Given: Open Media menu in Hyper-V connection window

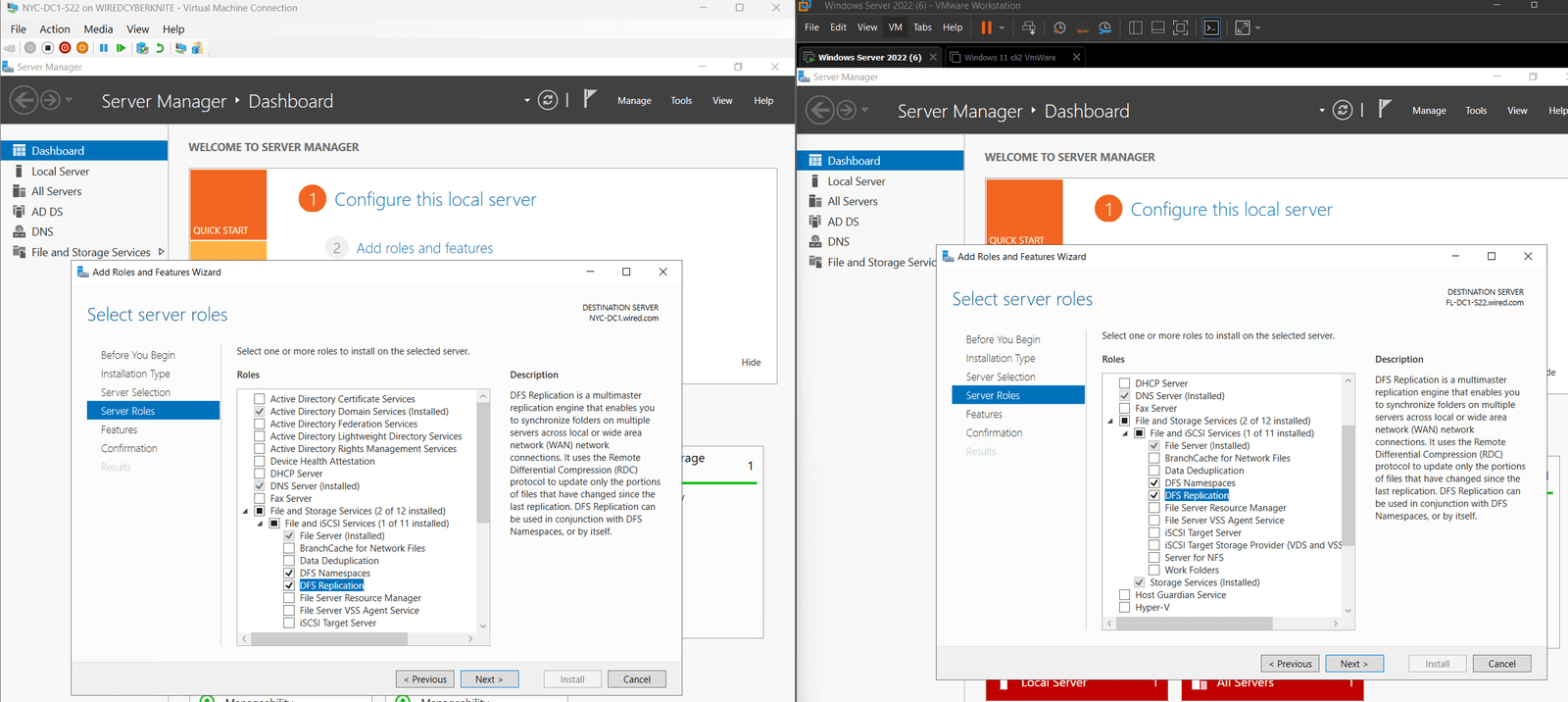Looking at the screenshot, I should pyautogui.click(x=98, y=29).
